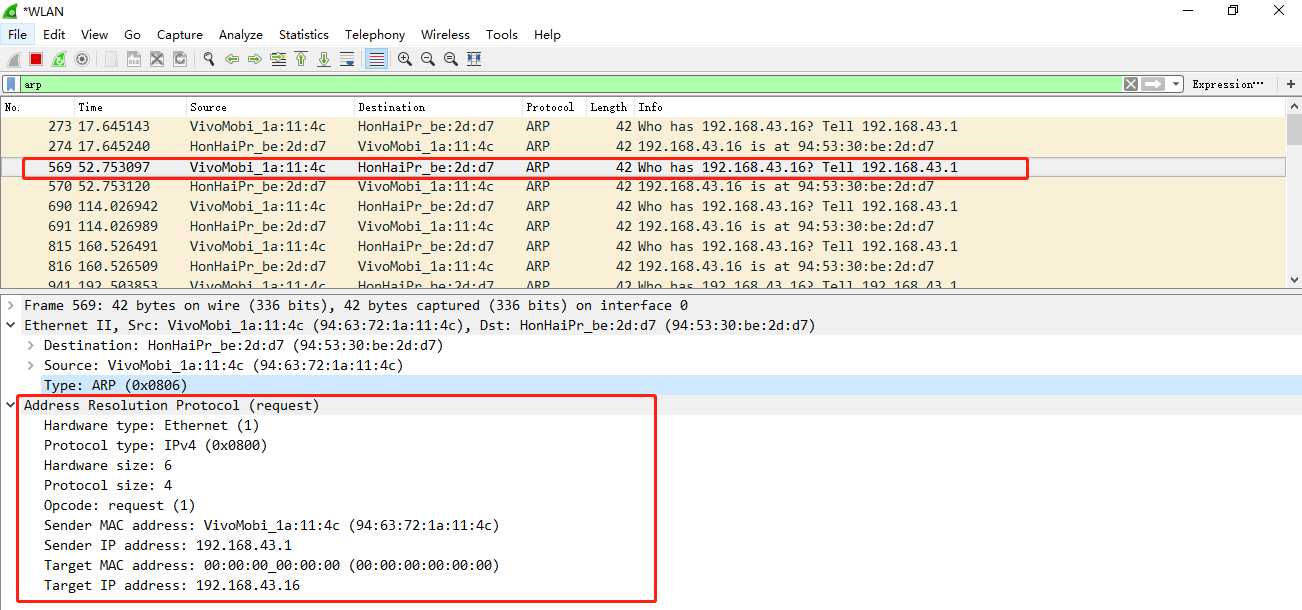Select packet number 690

coord(643,207)
